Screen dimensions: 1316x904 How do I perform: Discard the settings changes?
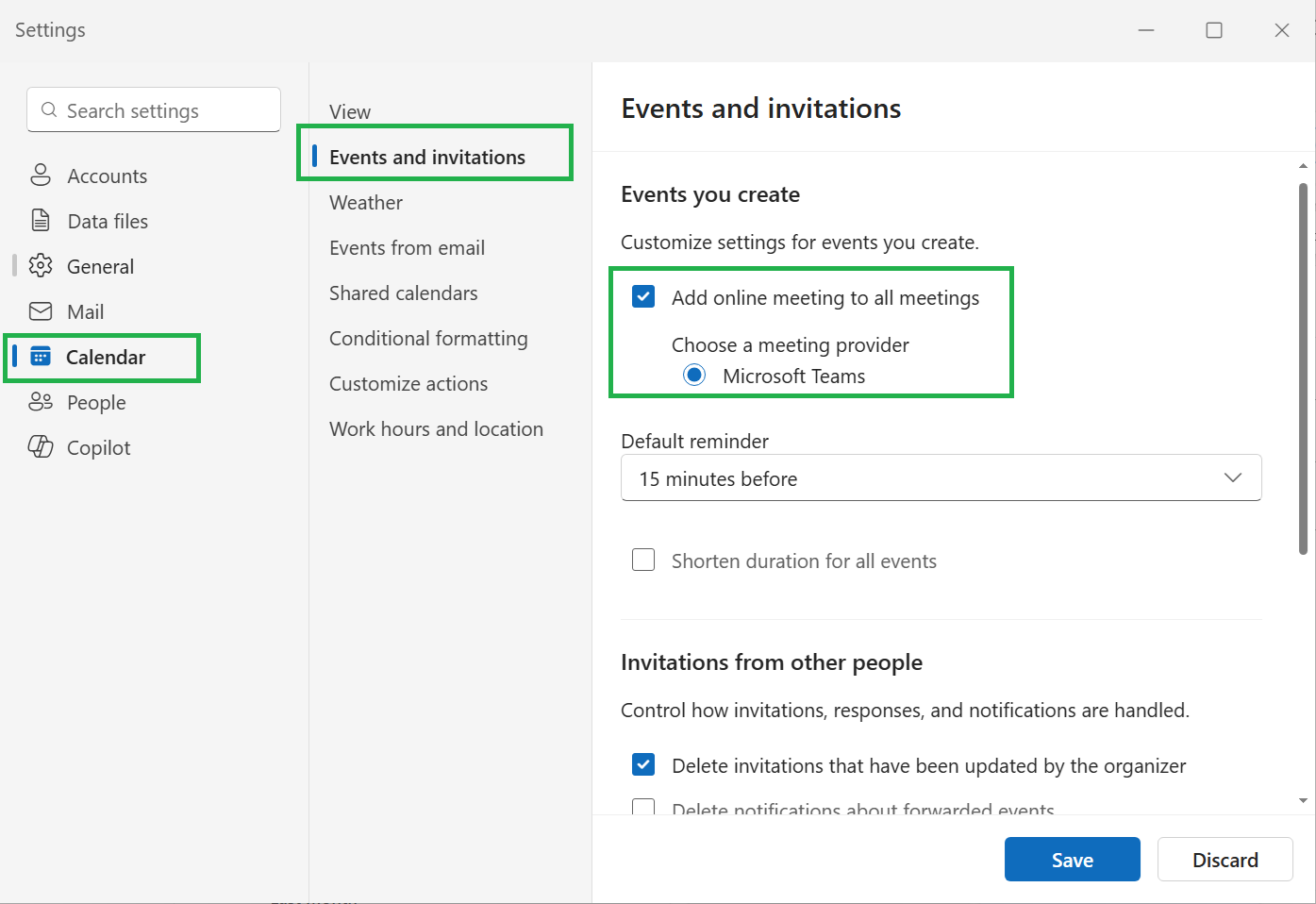(x=1225, y=860)
